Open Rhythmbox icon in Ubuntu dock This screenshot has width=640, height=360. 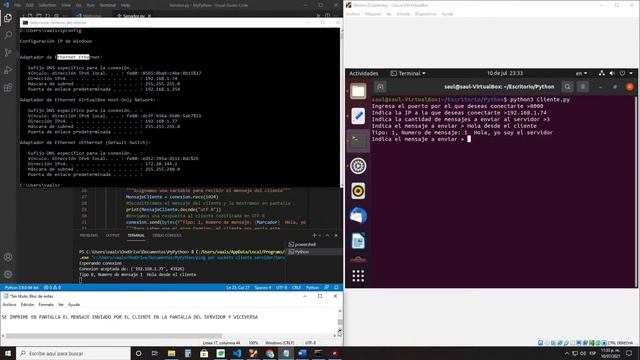tap(358, 191)
